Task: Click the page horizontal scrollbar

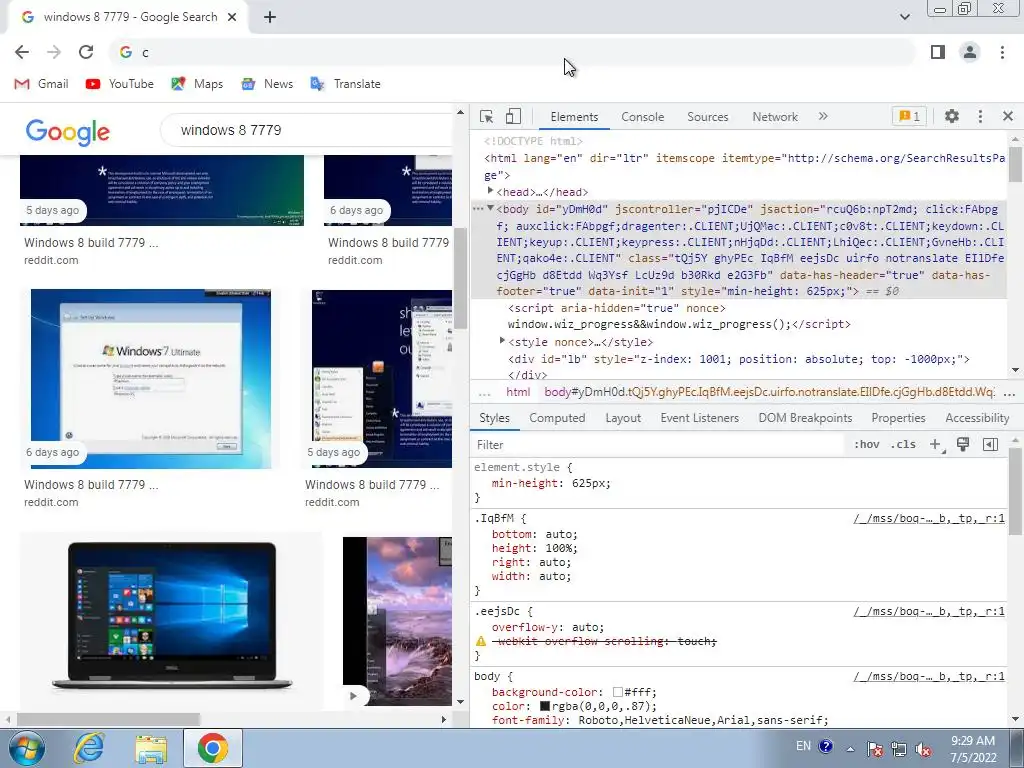Action: coord(108,719)
